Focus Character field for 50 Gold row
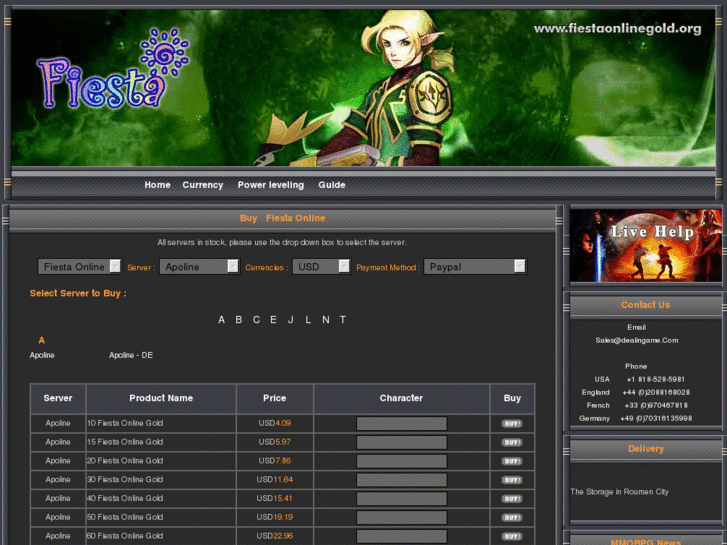 coord(402,518)
